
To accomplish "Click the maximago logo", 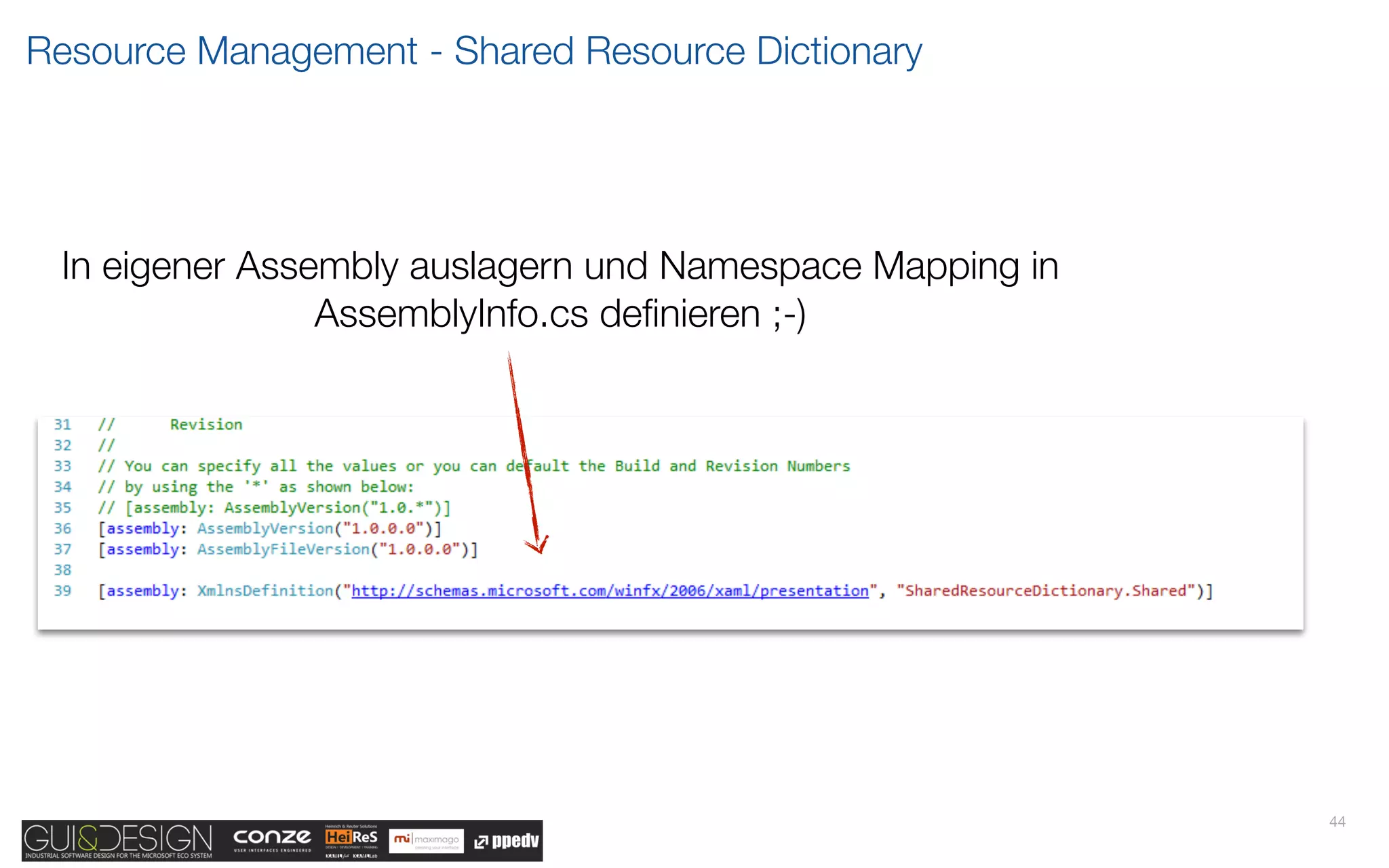I will (x=427, y=841).
